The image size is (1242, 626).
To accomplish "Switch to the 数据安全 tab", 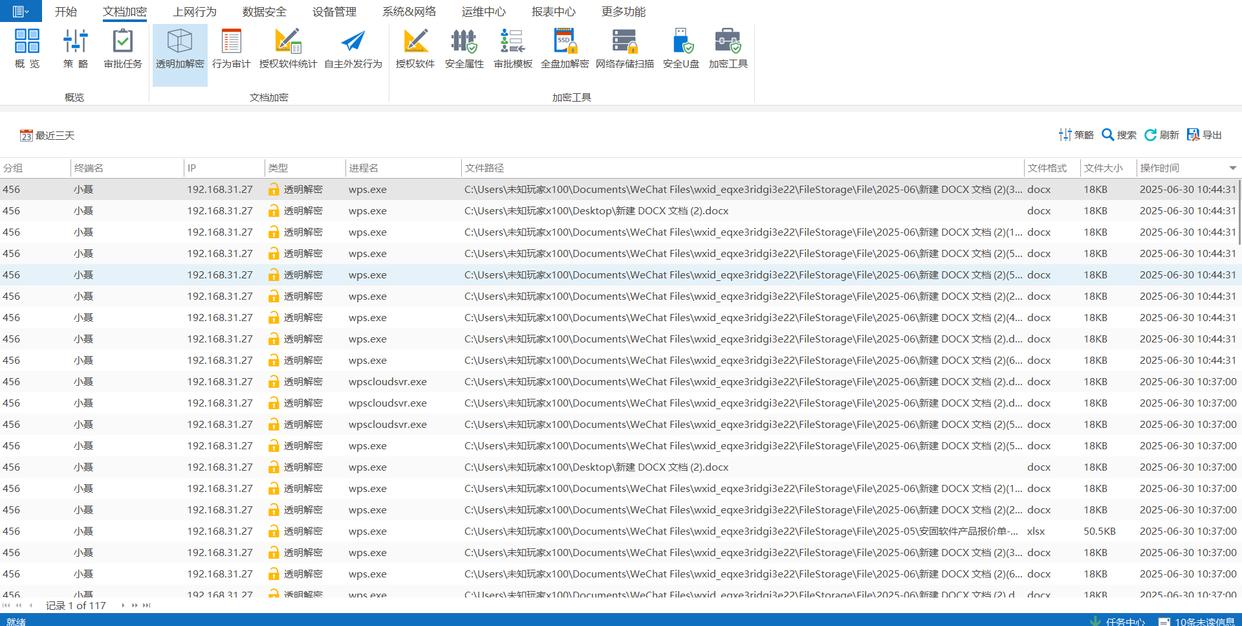I will 264,12.
